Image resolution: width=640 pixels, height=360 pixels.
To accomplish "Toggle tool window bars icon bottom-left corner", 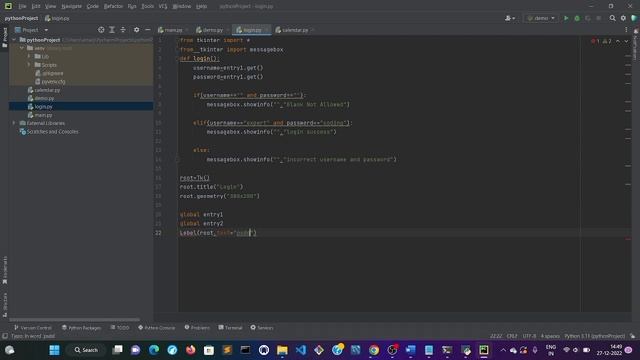I will (x=5, y=336).
